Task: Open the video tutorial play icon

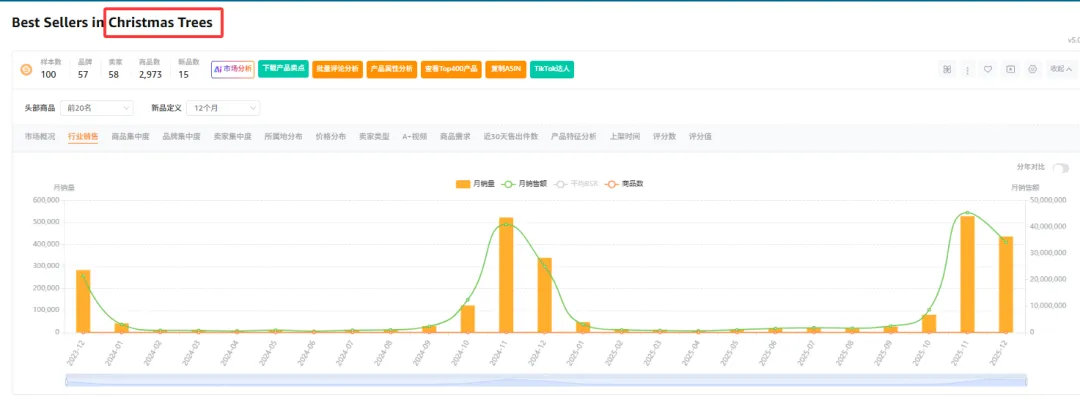Action: point(1010,69)
